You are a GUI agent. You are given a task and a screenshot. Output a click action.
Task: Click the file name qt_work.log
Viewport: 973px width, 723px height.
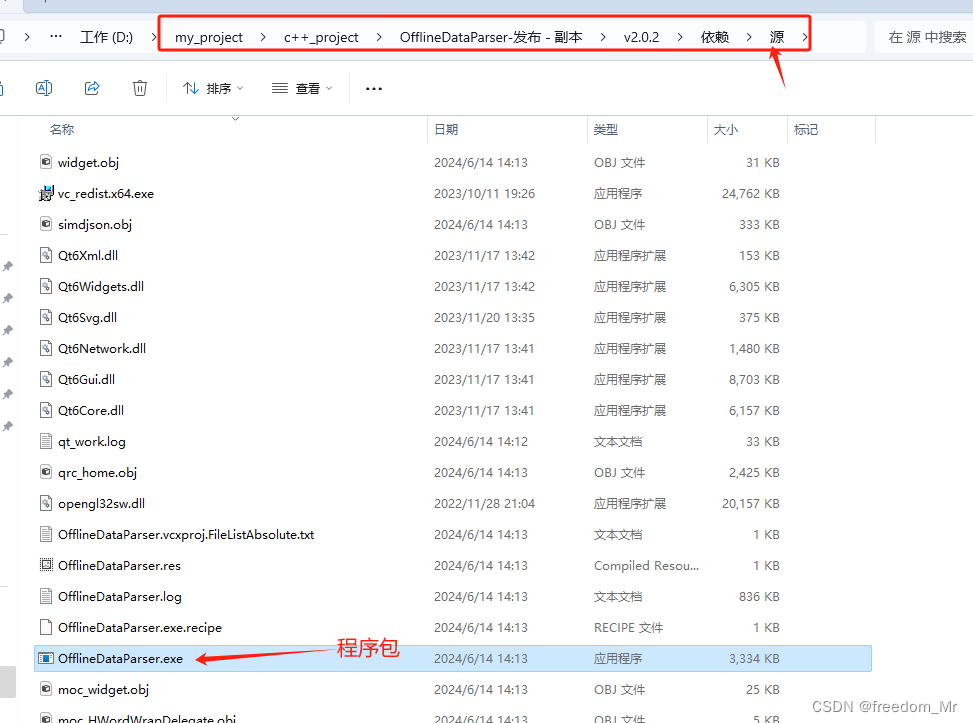pos(92,442)
